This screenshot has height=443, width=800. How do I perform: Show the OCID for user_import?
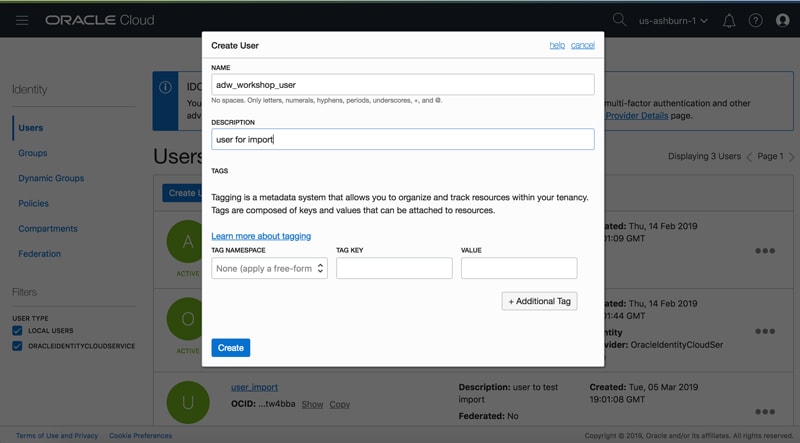coord(312,404)
